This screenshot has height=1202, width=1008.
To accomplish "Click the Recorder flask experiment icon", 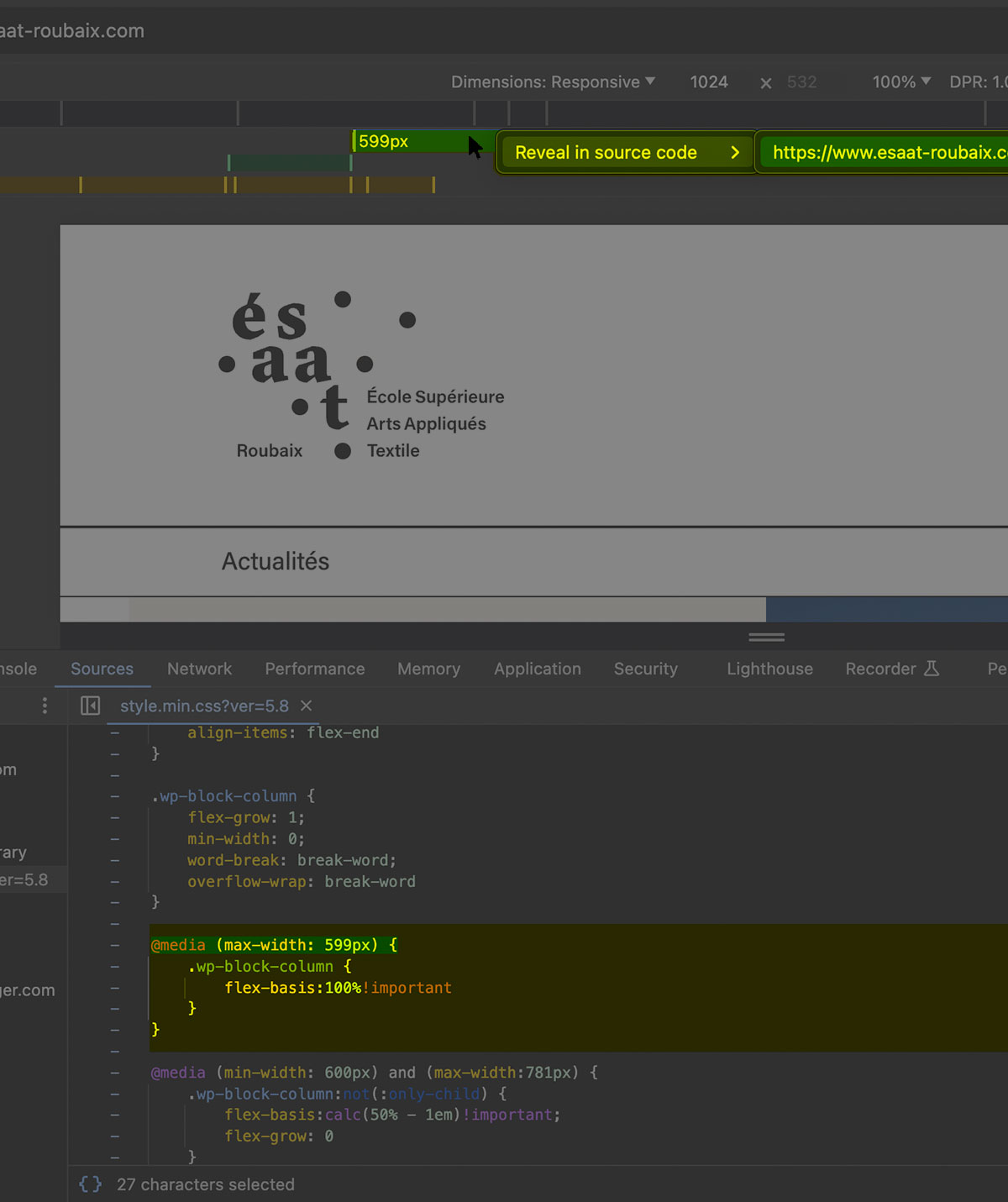I will point(932,669).
